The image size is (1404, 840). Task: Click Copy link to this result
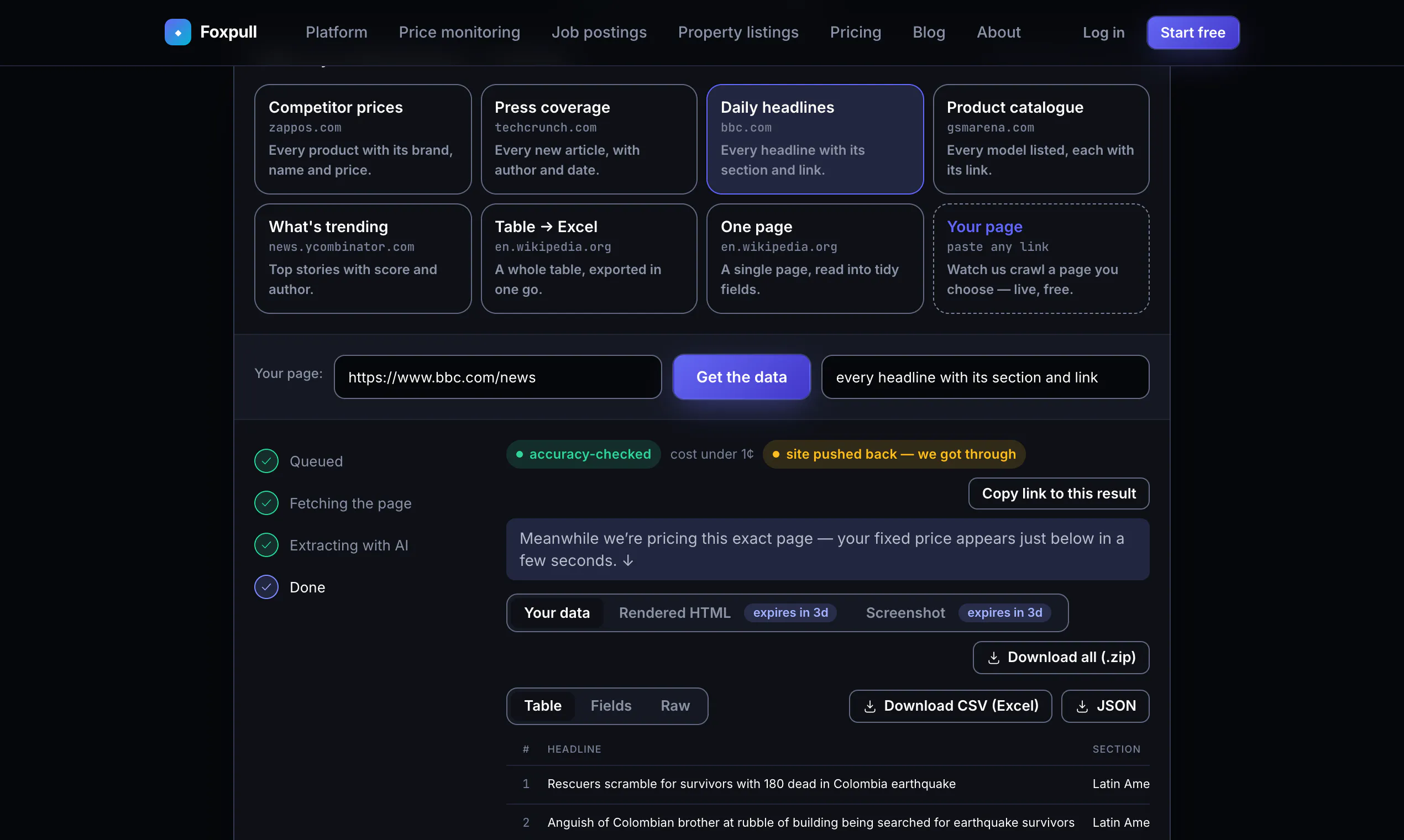click(x=1059, y=494)
